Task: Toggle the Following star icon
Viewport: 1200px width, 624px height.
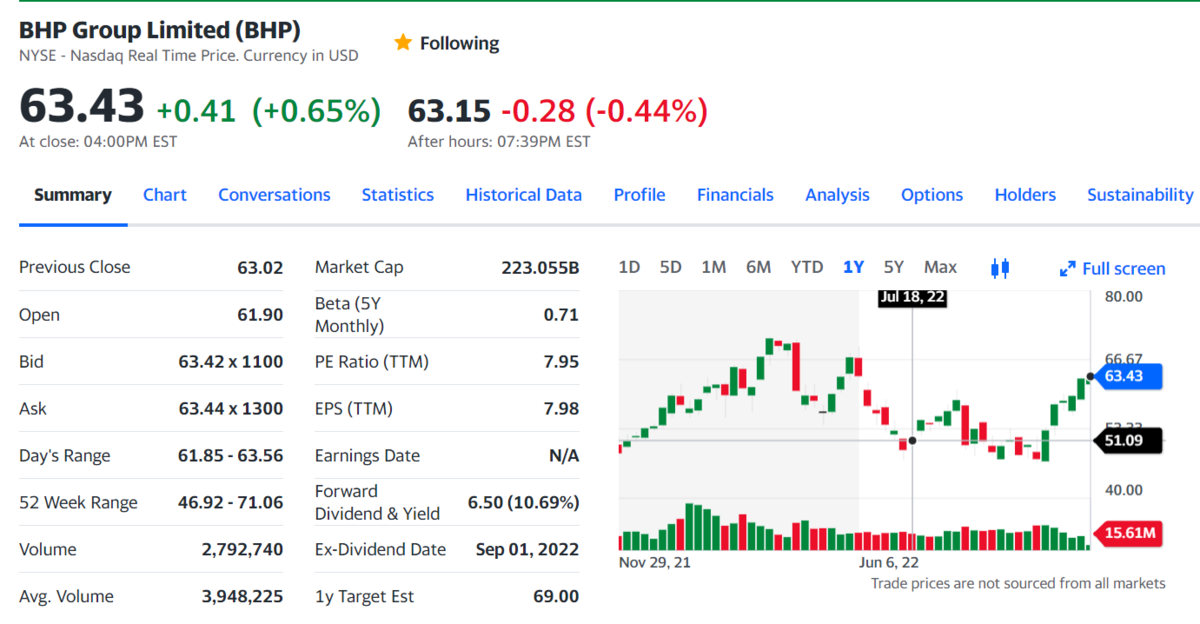Action: (403, 42)
